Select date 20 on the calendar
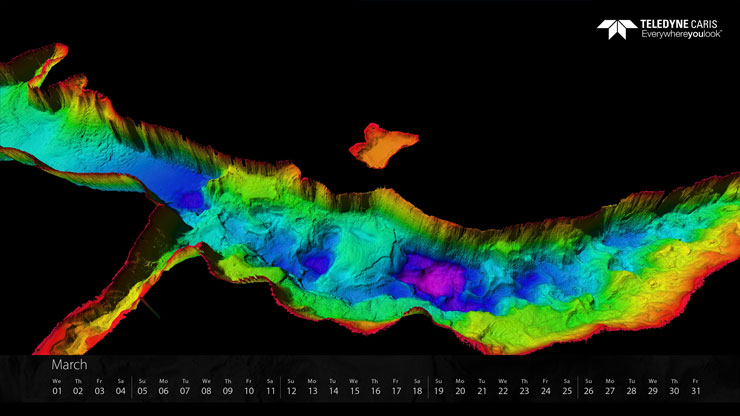Viewport: 740px width, 416px height. tap(460, 391)
